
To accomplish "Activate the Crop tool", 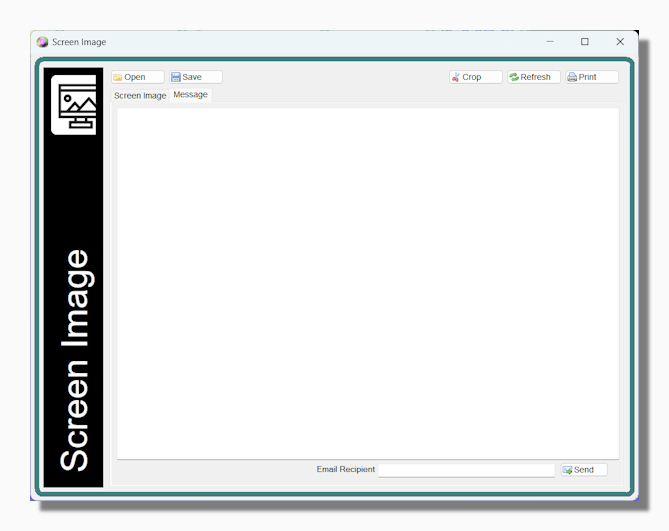I will [x=476, y=77].
